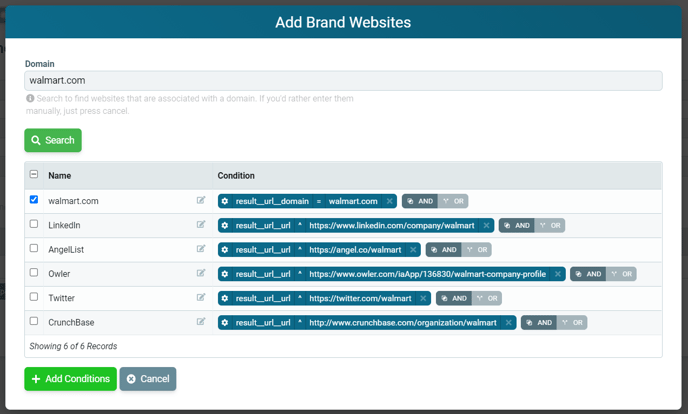Edit the LinkedIn URL condition value

(392, 225)
